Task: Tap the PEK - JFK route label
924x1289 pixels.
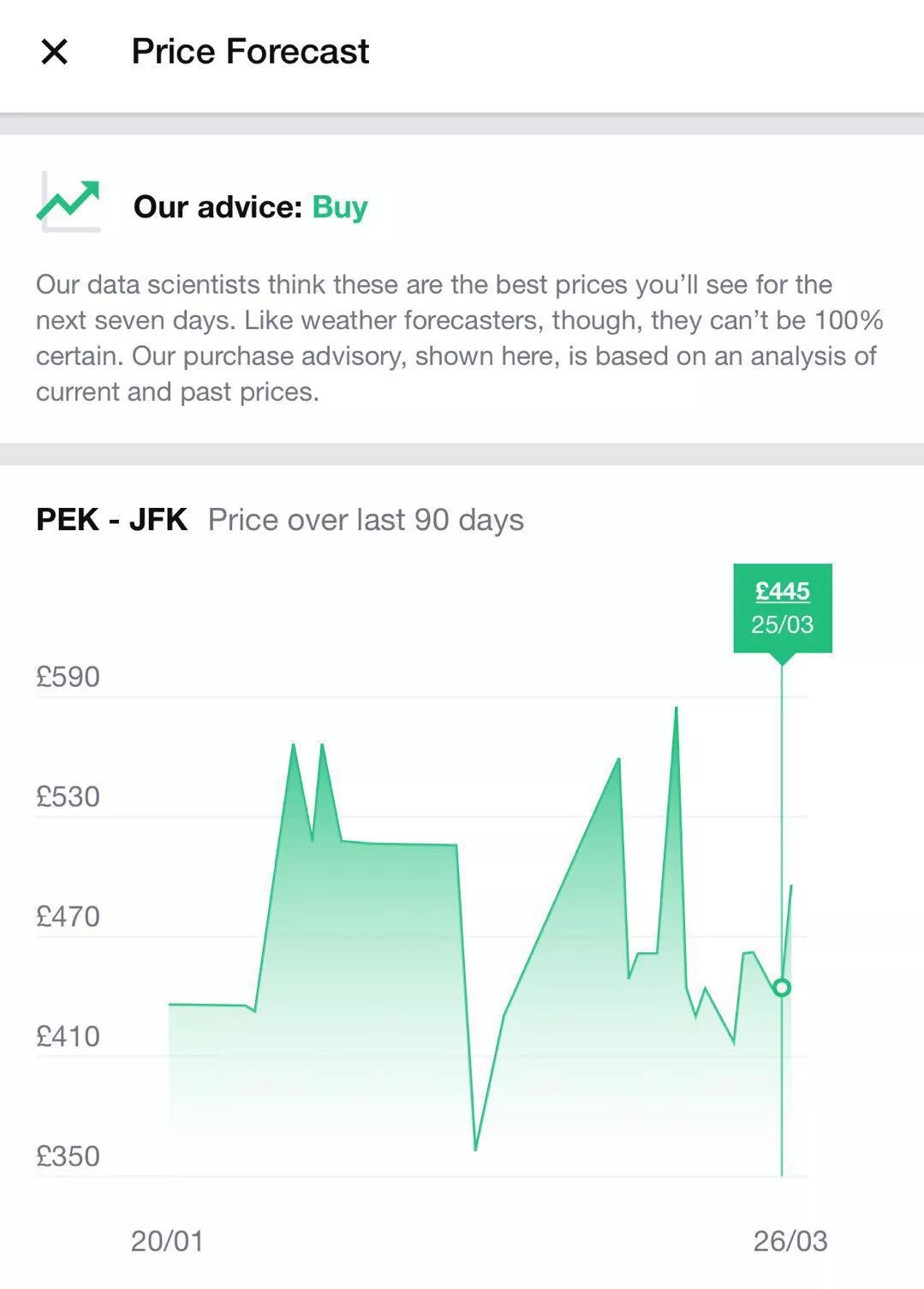Action: click(x=111, y=520)
